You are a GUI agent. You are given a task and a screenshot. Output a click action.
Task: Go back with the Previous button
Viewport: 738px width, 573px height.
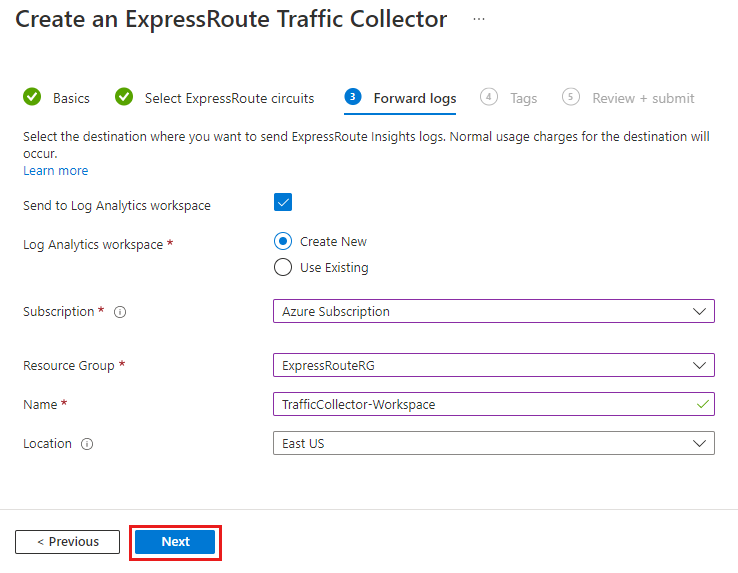pyautogui.click(x=67, y=542)
